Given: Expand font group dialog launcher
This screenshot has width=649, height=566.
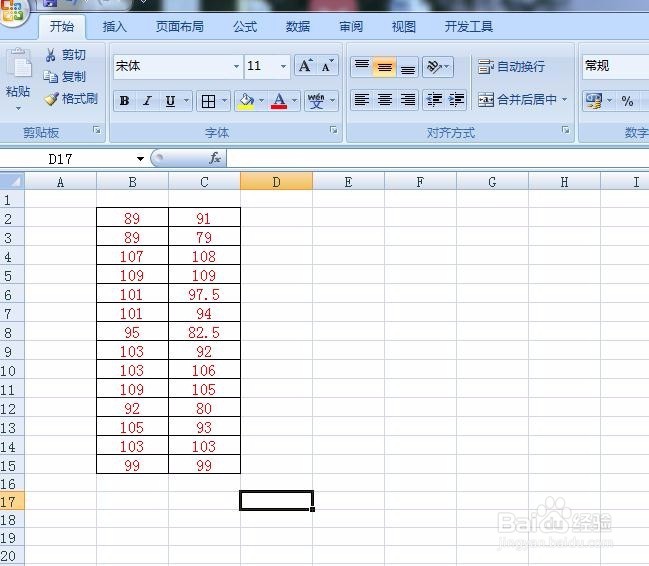Looking at the screenshot, I should pos(333,130).
